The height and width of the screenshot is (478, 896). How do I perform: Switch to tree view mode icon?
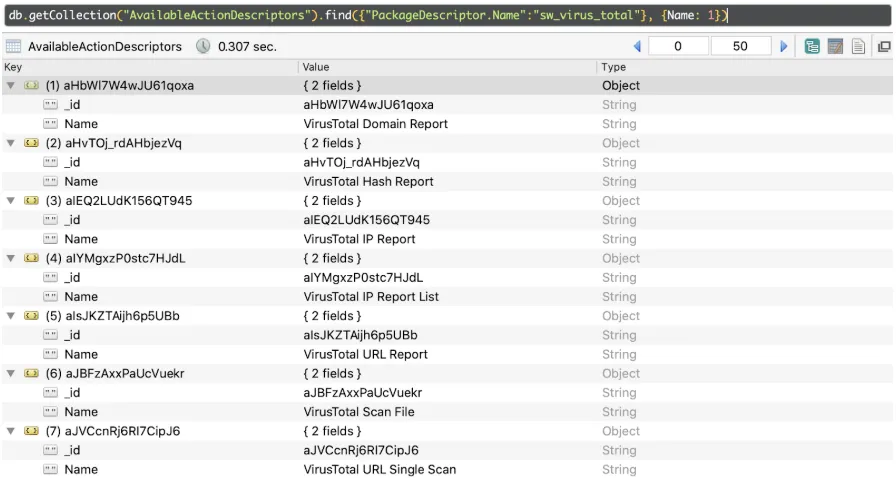tap(811, 46)
